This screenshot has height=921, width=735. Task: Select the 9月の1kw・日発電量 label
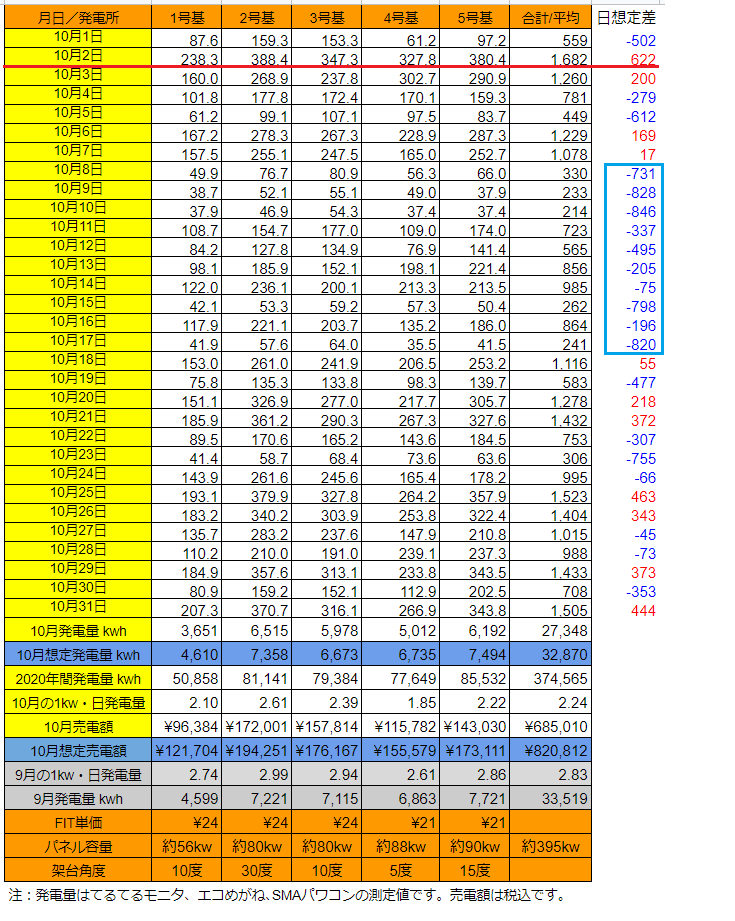pyautogui.click(x=78, y=775)
